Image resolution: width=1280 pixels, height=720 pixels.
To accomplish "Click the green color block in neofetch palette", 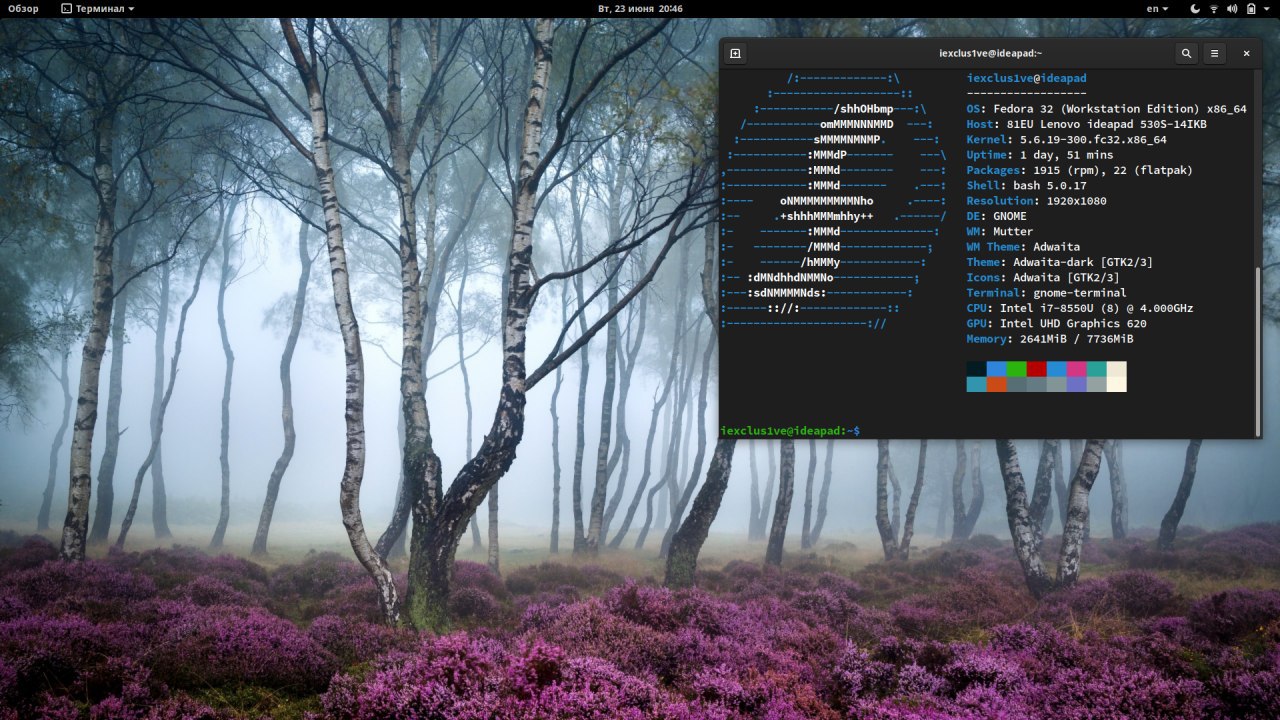I will point(1016,369).
